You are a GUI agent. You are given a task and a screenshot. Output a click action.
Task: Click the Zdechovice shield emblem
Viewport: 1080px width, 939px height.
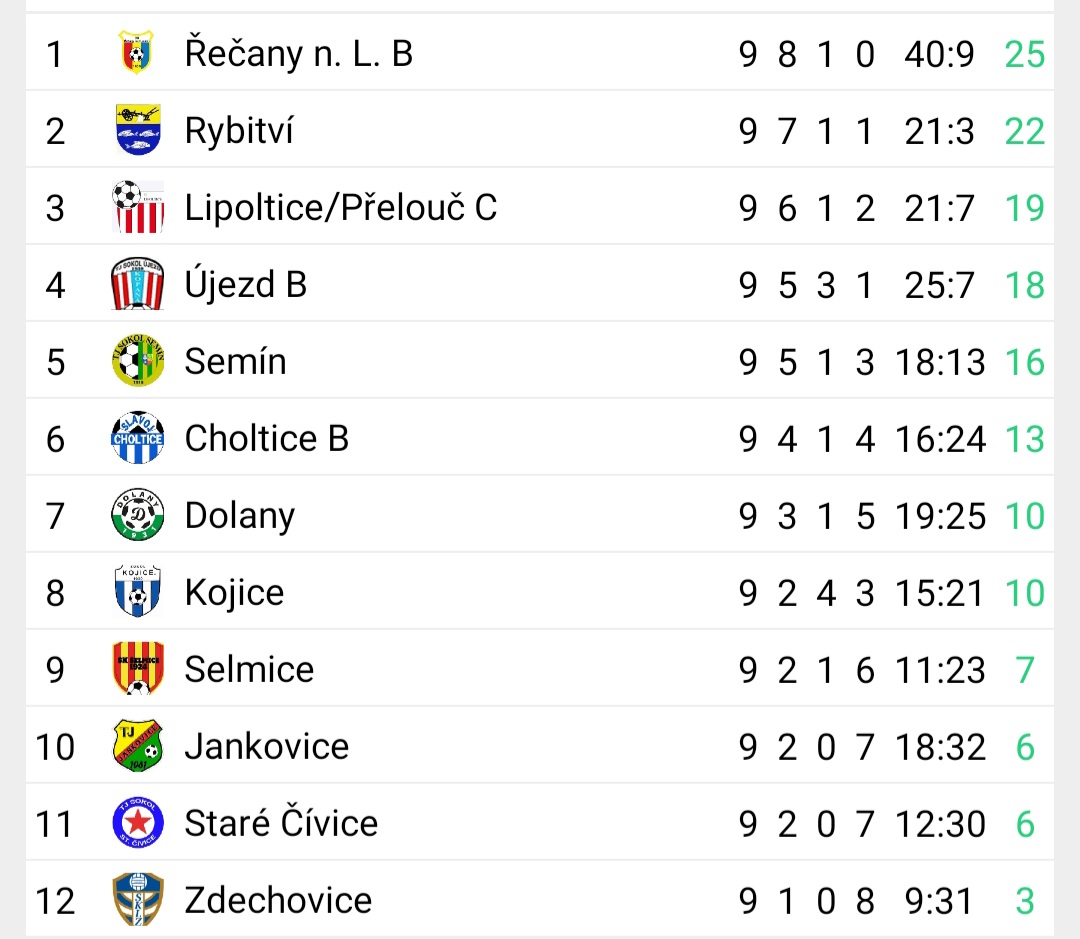tap(138, 900)
